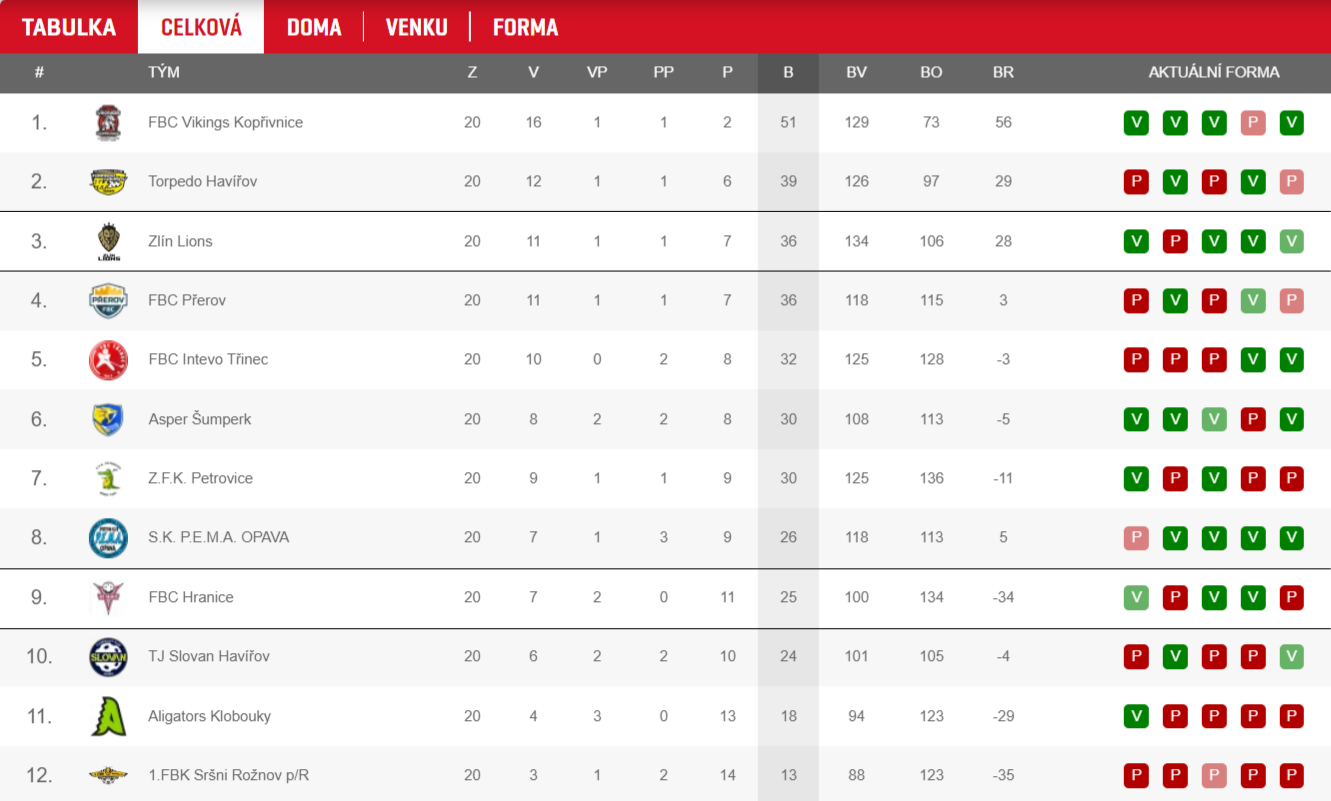1331x801 pixels.
Task: Click Vikings Kopřivnice's light-red P form badge
Action: [x=1253, y=123]
